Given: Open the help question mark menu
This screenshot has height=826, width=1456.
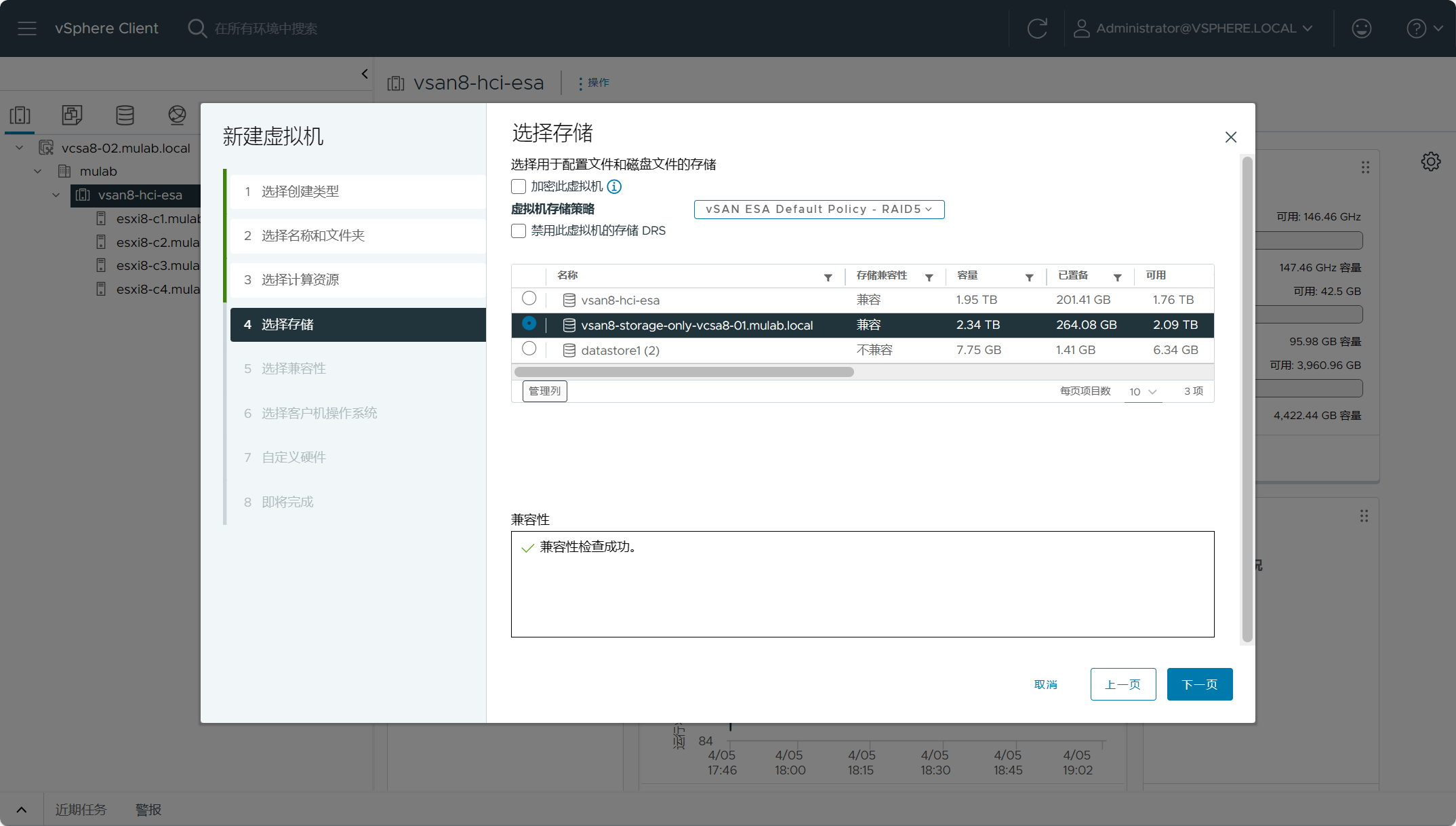Looking at the screenshot, I should (1424, 28).
